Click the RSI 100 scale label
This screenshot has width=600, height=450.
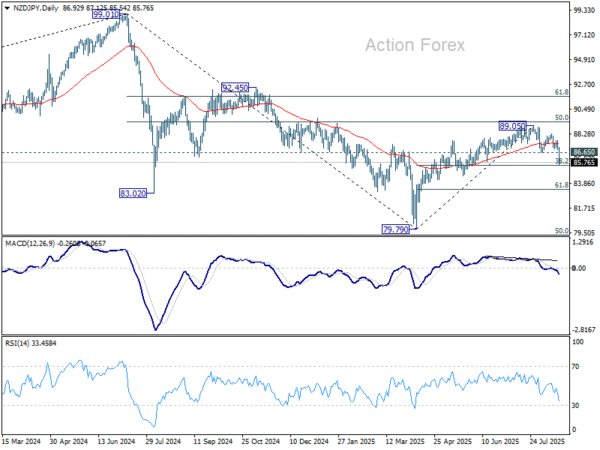[x=578, y=342]
